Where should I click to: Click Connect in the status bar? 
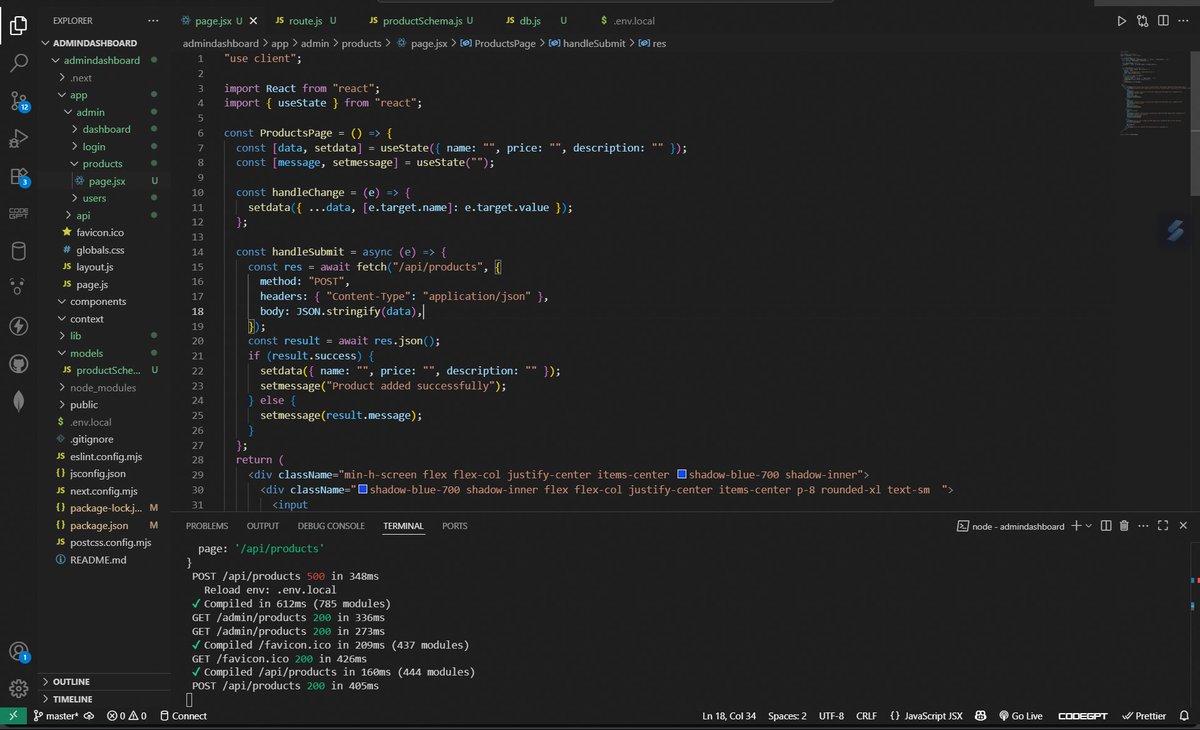(x=182, y=716)
